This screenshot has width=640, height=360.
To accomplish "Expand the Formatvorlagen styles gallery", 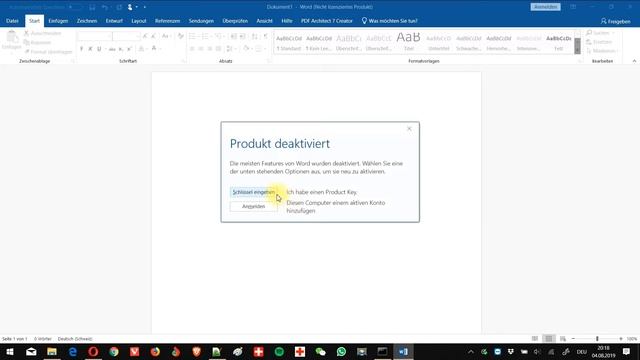I will (x=577, y=50).
